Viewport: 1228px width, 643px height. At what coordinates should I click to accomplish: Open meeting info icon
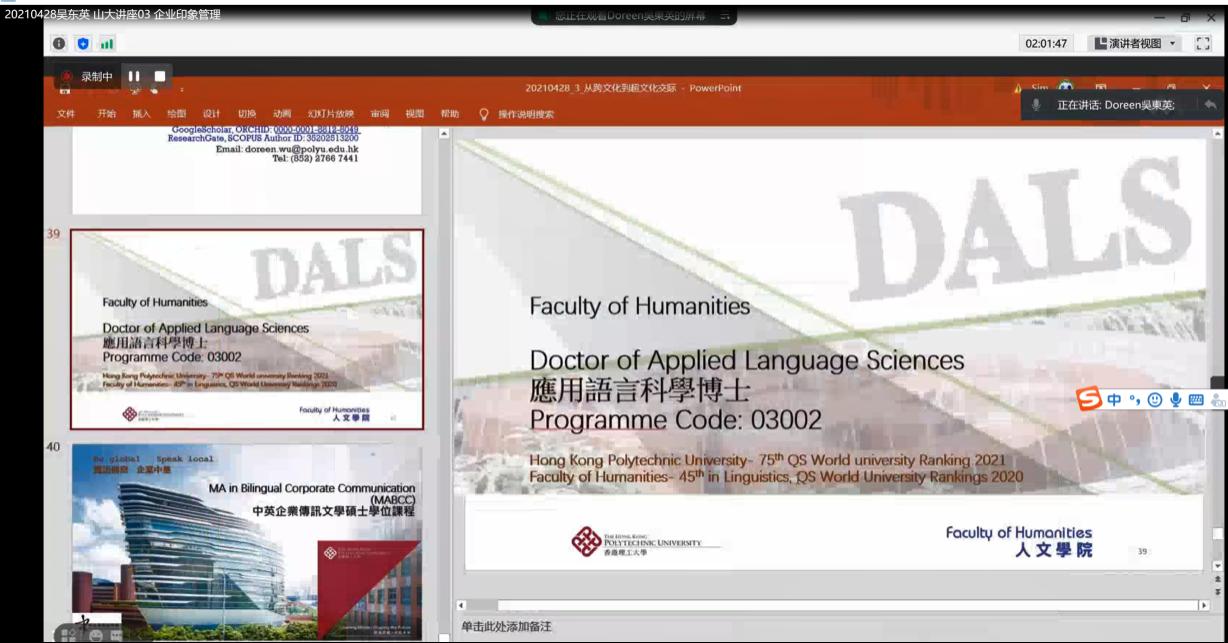59,44
